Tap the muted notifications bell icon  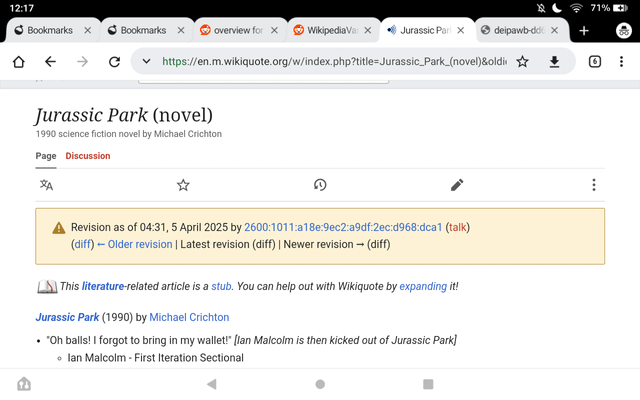[x=541, y=8]
